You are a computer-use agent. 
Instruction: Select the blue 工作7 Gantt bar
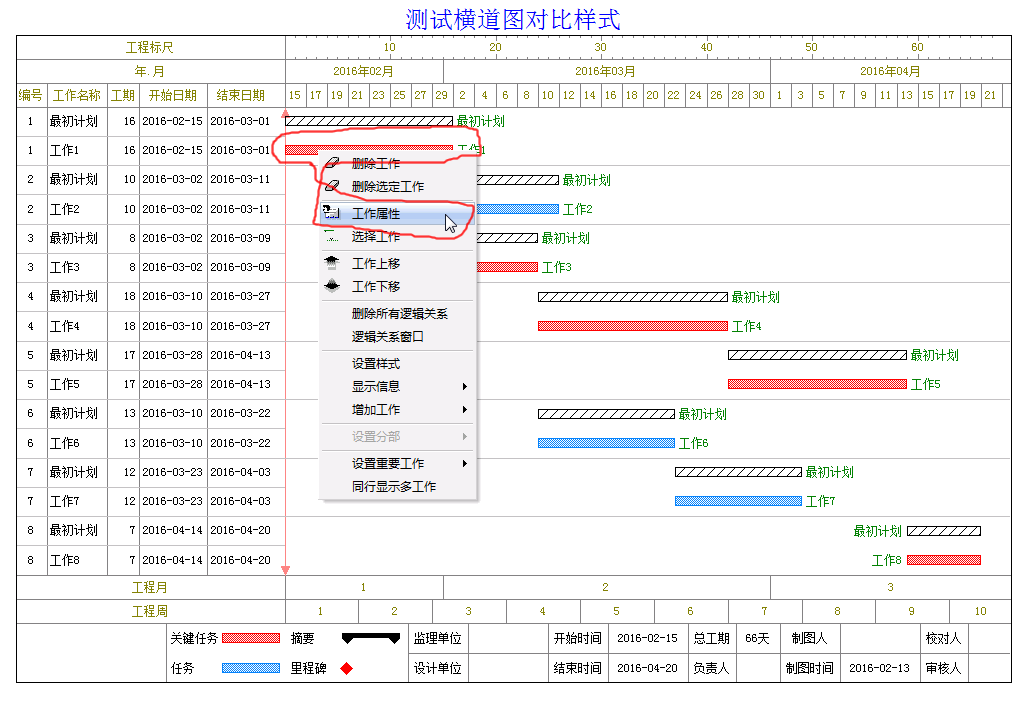click(x=738, y=501)
